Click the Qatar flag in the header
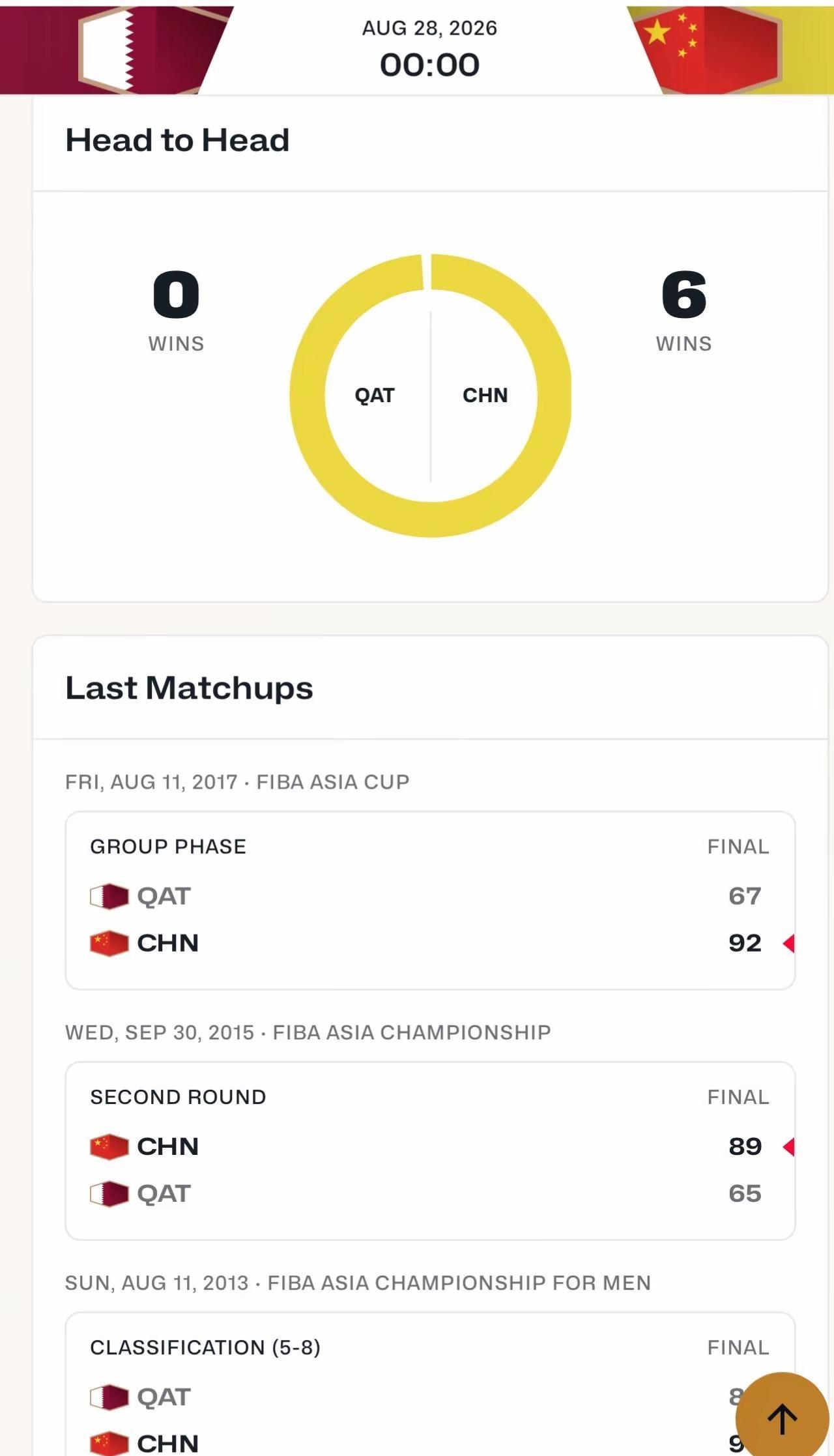Viewport: 834px width, 1456px height. point(118,50)
